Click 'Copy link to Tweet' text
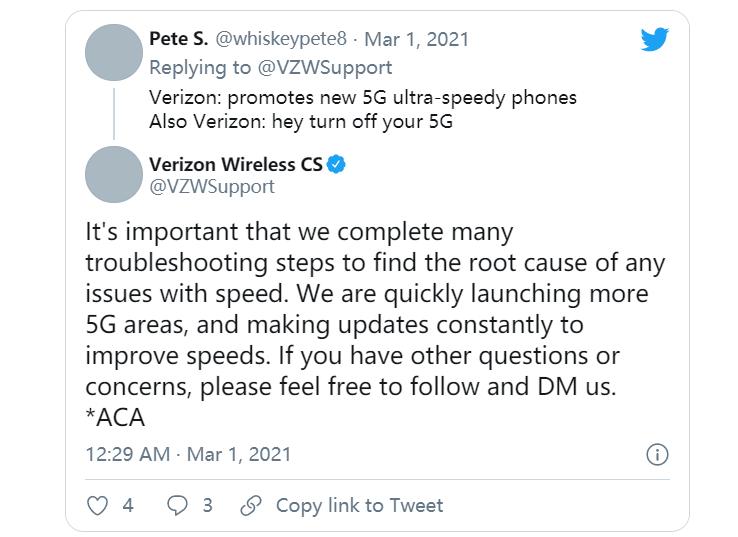Image resolution: width=738 pixels, height=537 pixels. (359, 505)
